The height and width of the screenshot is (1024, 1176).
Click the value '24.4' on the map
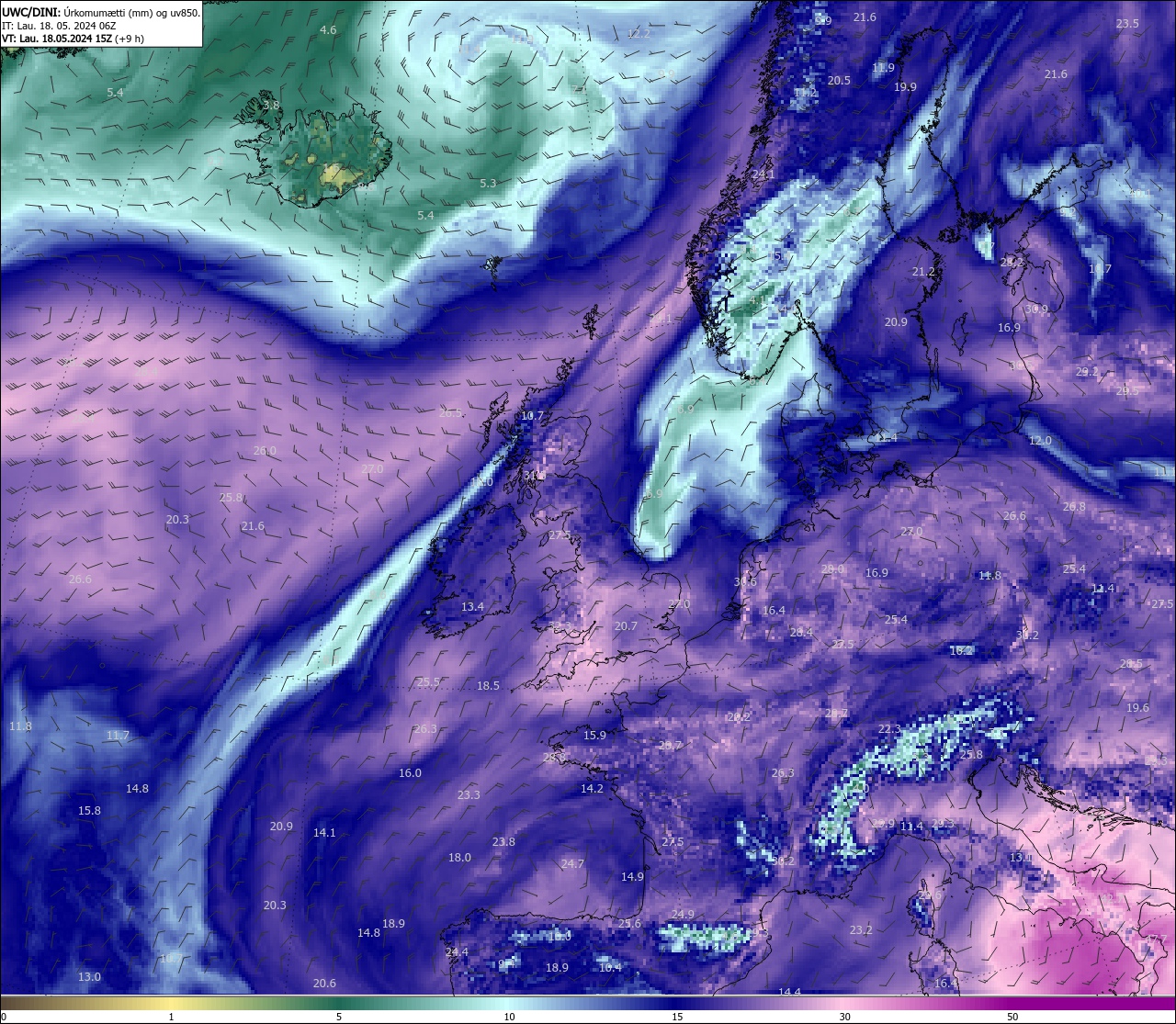click(x=457, y=952)
